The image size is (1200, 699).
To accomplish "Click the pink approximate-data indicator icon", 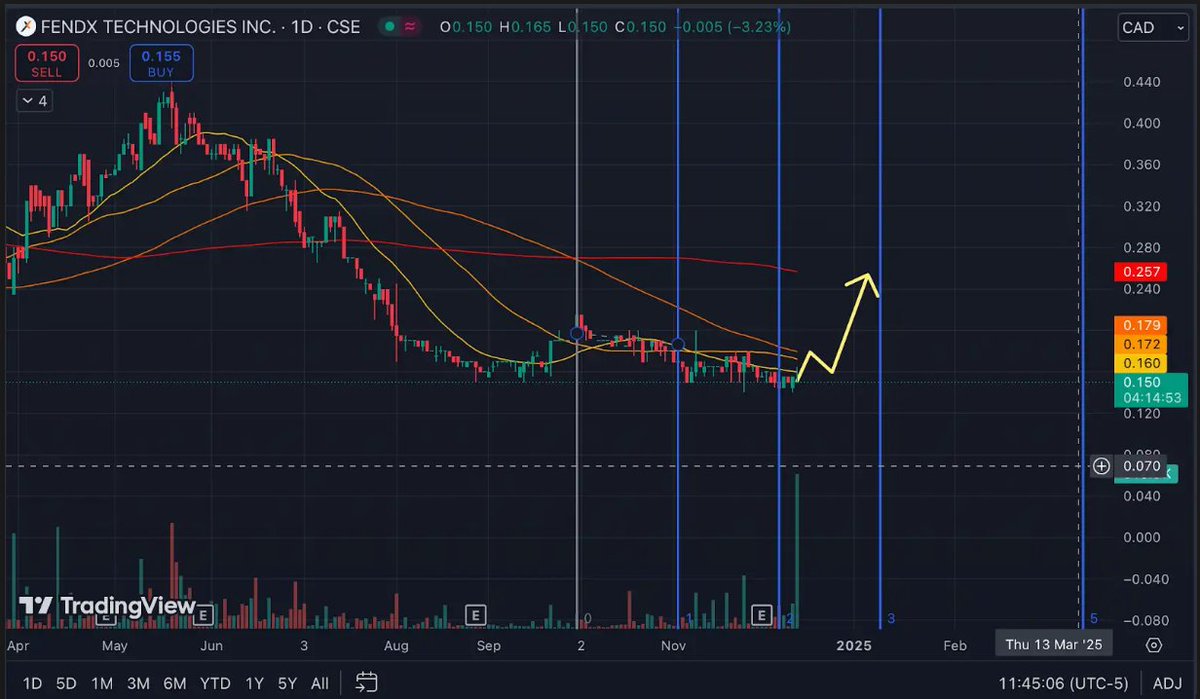I will pos(410,27).
